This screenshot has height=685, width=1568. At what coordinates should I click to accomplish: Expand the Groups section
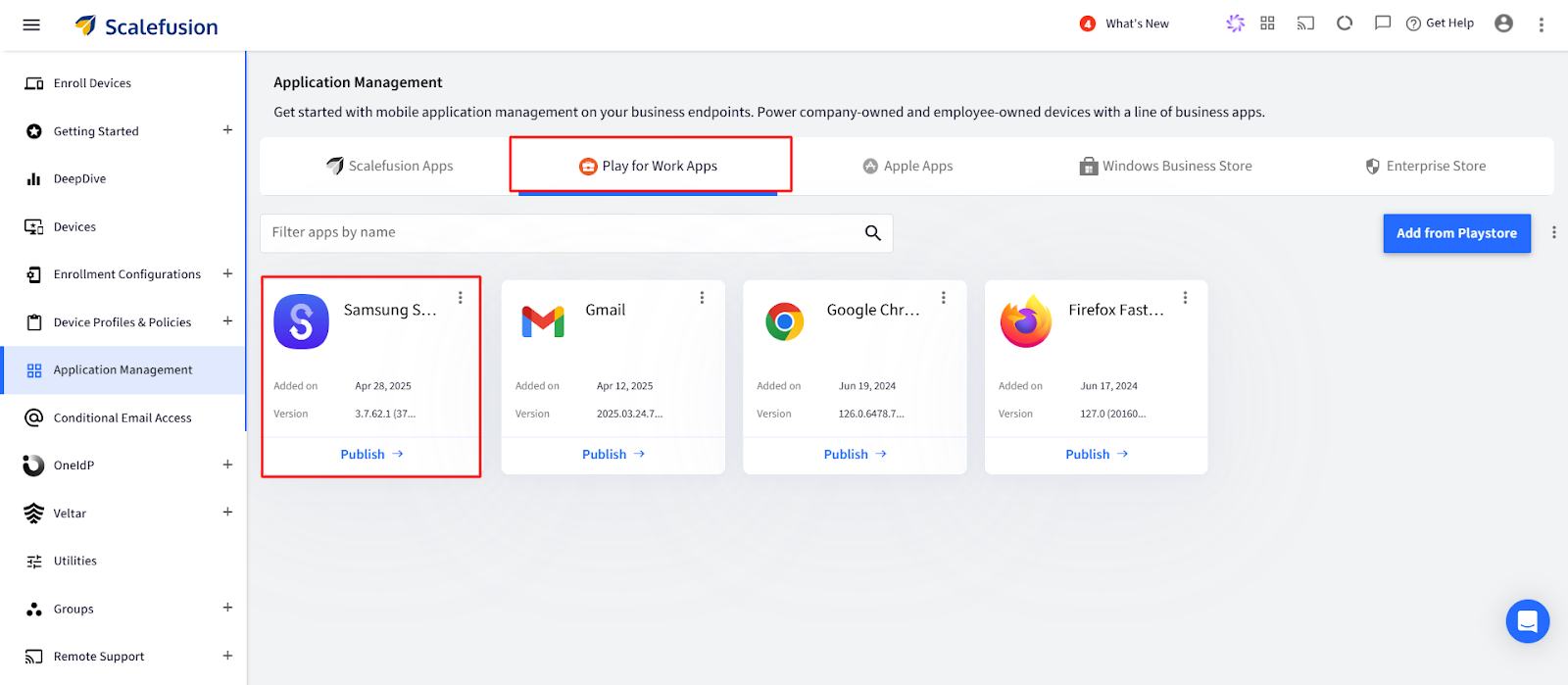(x=227, y=608)
